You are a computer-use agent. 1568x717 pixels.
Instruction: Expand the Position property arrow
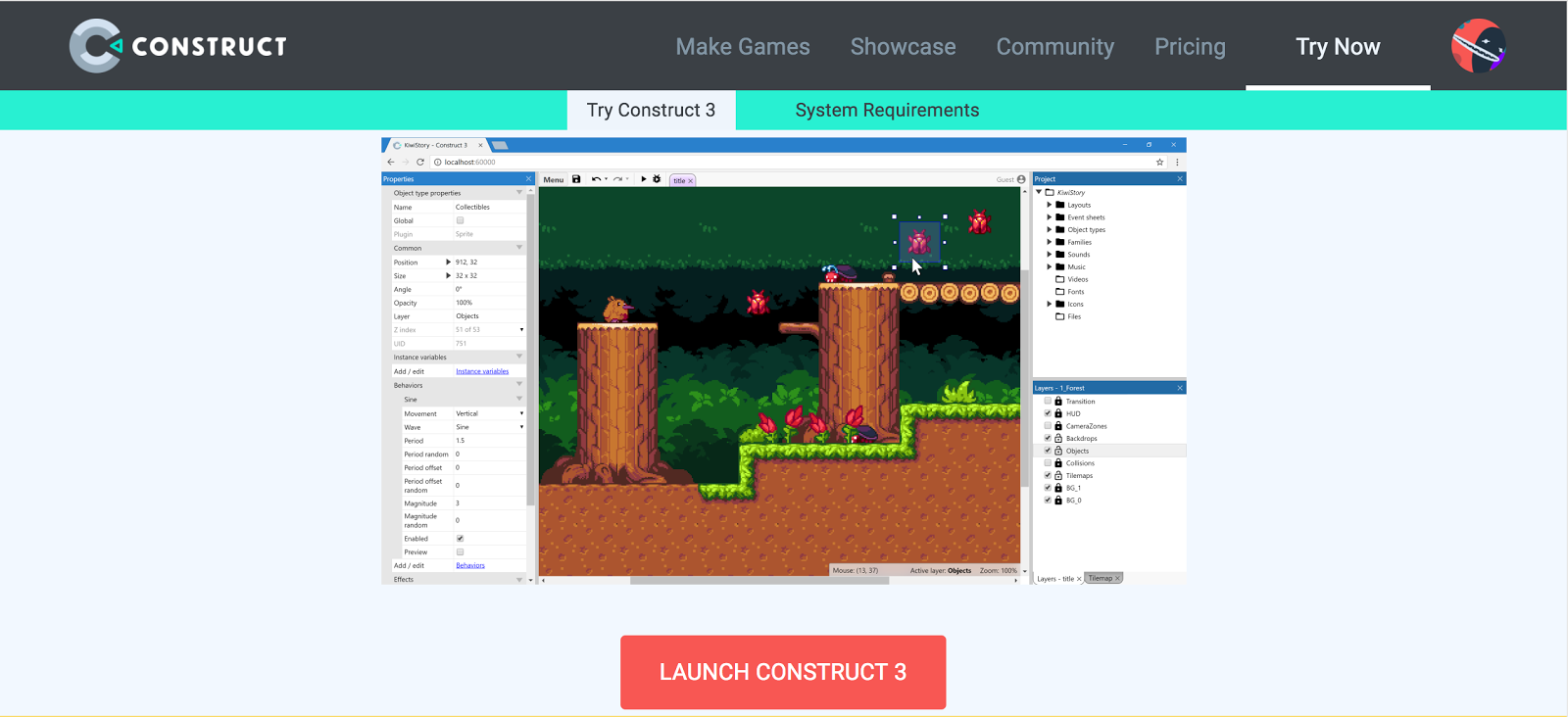[448, 263]
